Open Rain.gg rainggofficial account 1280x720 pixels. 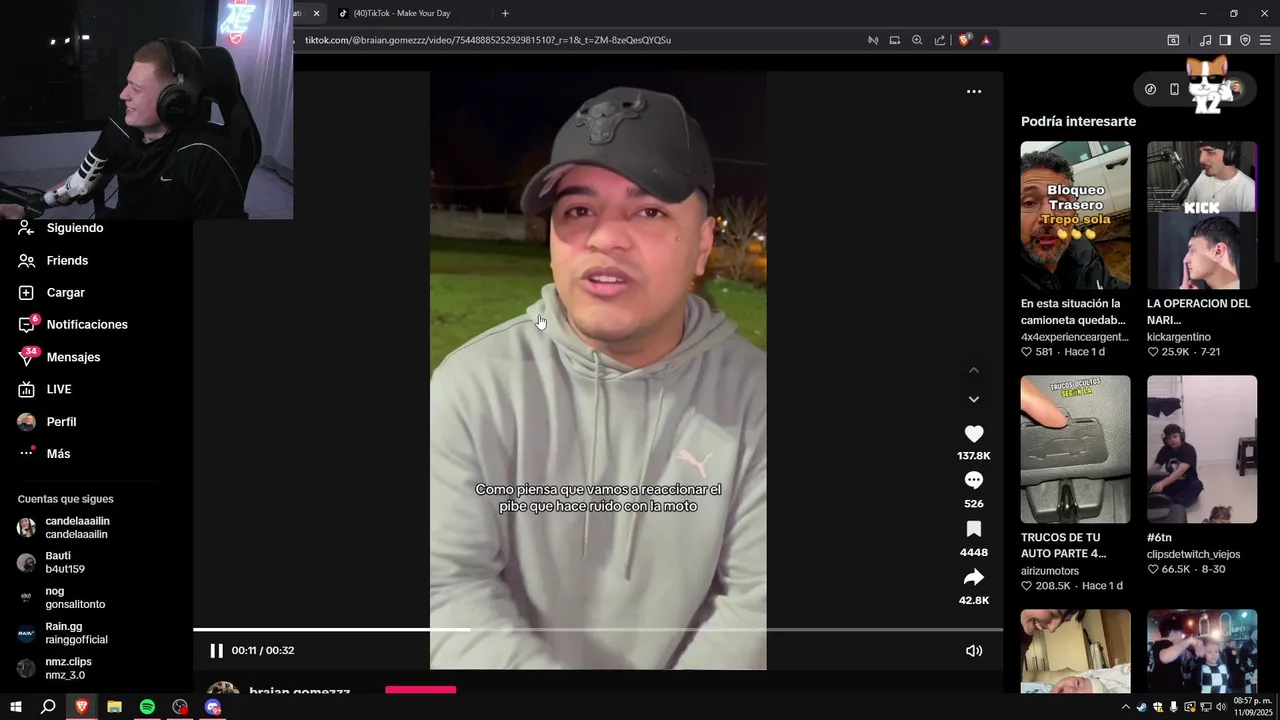point(76,633)
